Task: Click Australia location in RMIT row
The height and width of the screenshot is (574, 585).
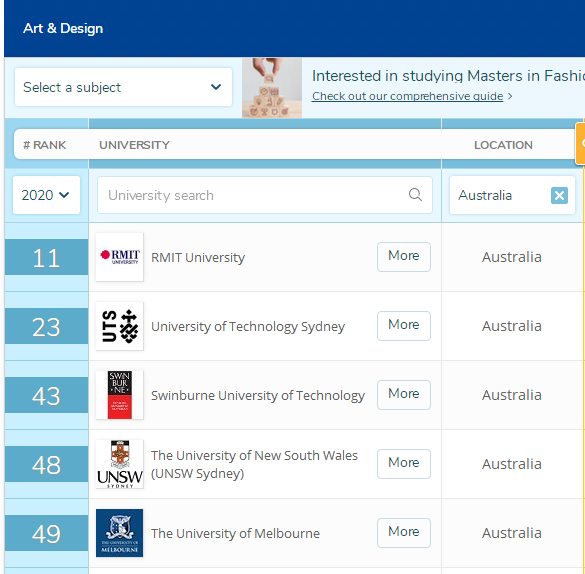Action: (512, 257)
